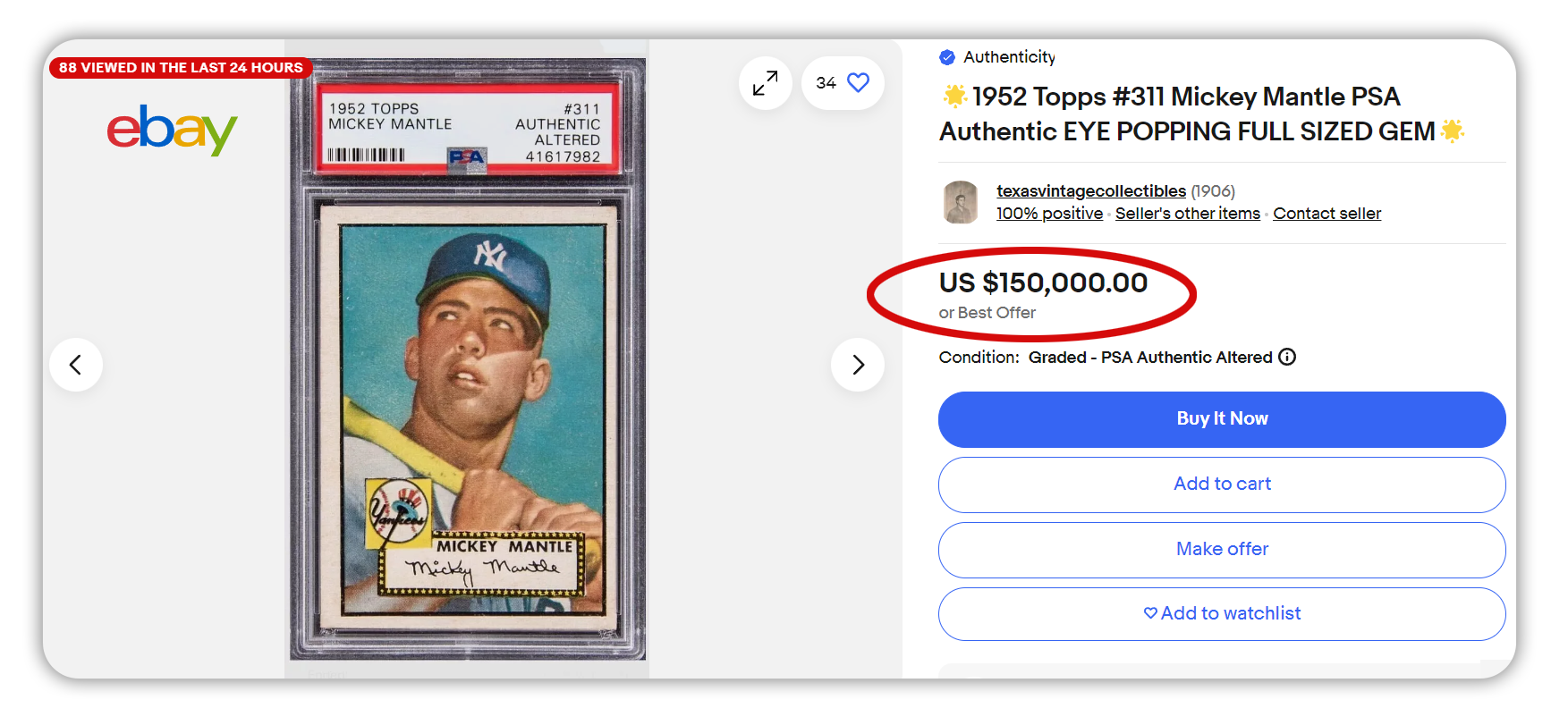View the 100% positive feedback link

coord(1050,214)
